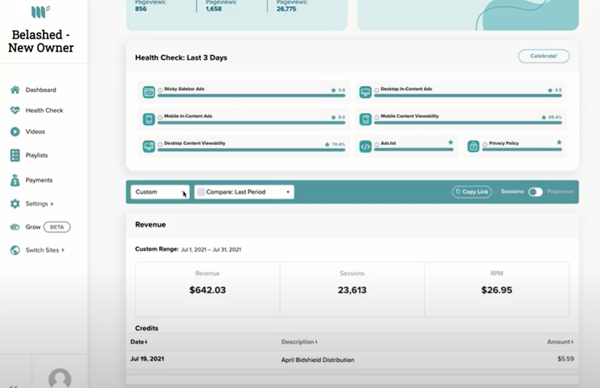Open the Dashboard home icon
The image size is (600, 388).
click(15, 90)
